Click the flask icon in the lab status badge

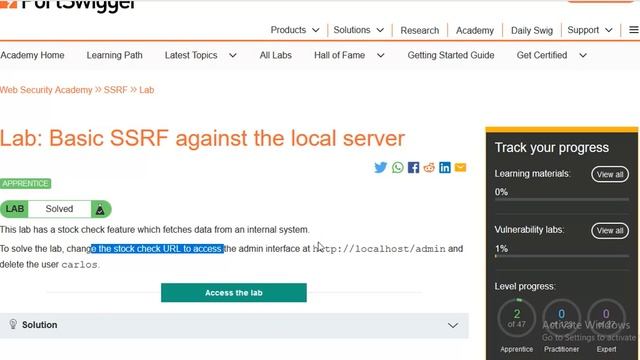click(x=100, y=209)
